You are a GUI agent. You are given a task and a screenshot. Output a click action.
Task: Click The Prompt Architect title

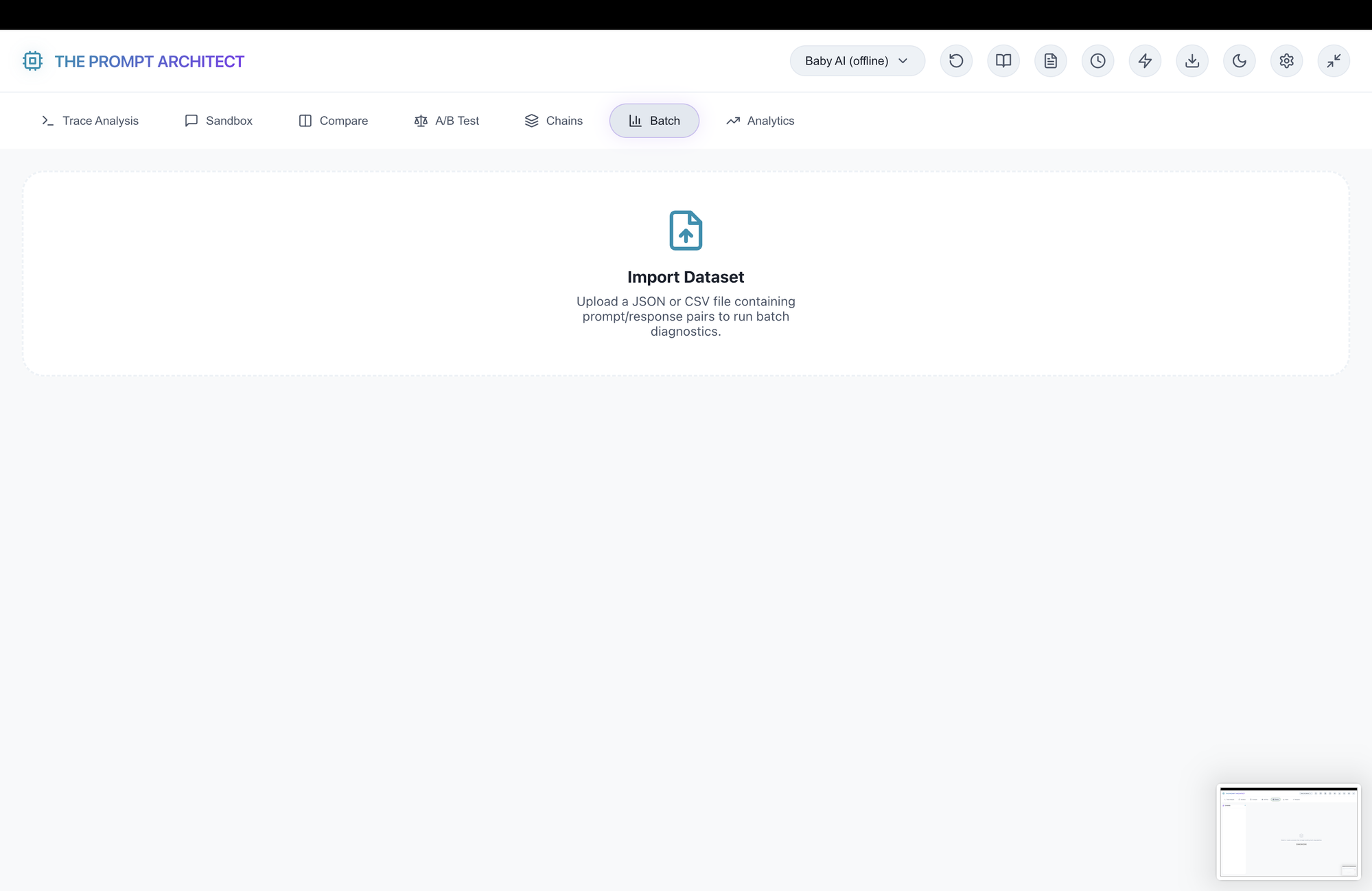pyautogui.click(x=149, y=61)
